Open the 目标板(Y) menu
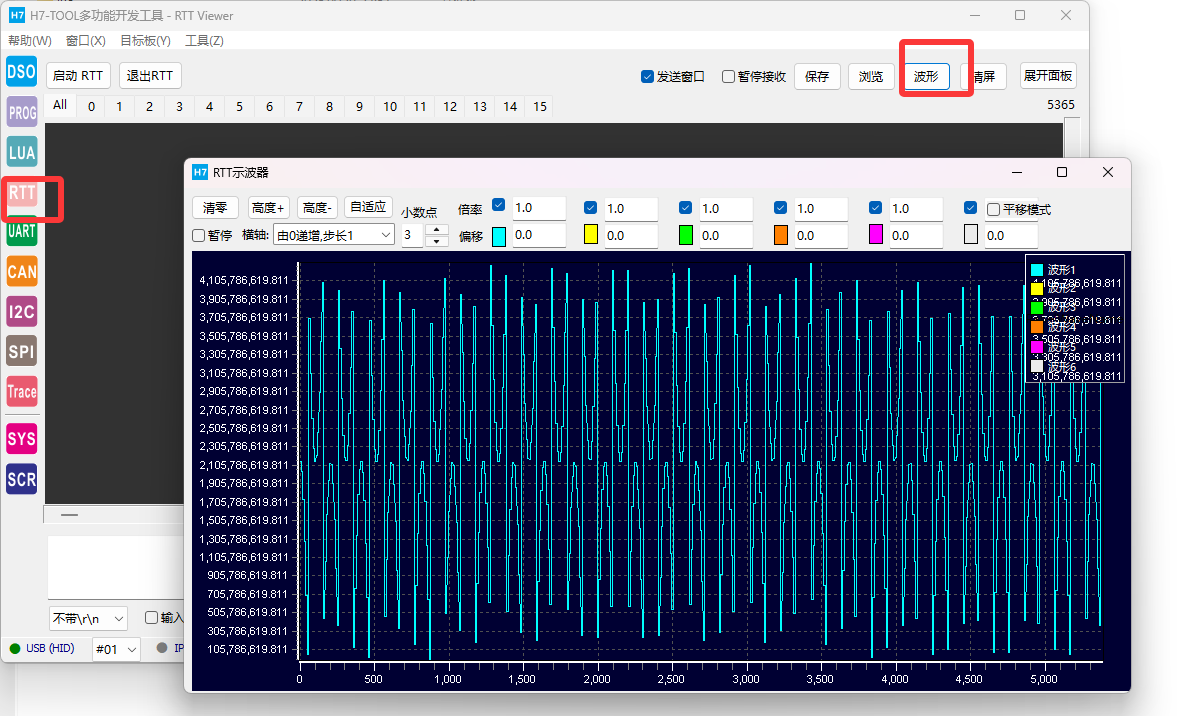 click(145, 41)
